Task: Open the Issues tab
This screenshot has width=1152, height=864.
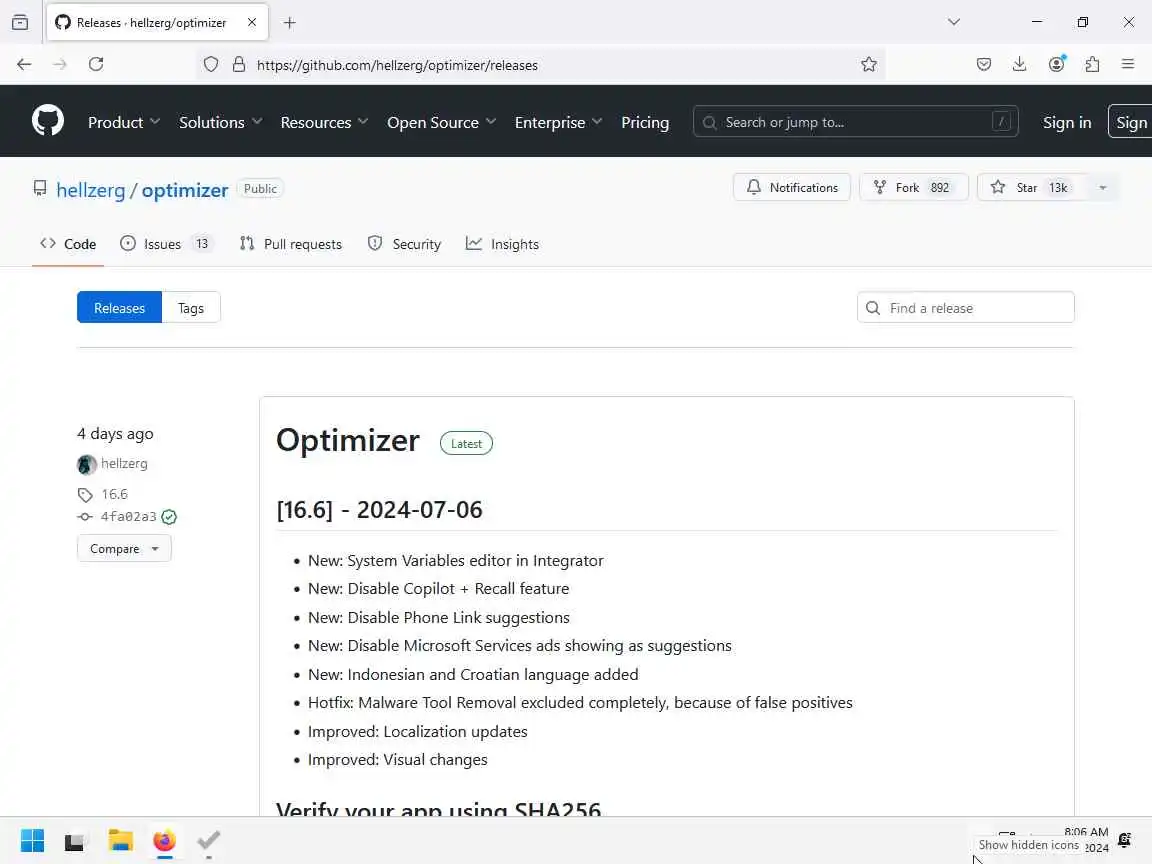Action: pyautogui.click(x=166, y=244)
